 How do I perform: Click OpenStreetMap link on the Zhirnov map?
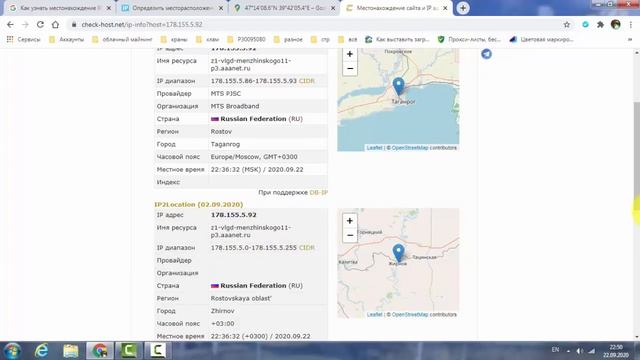tap(410, 315)
